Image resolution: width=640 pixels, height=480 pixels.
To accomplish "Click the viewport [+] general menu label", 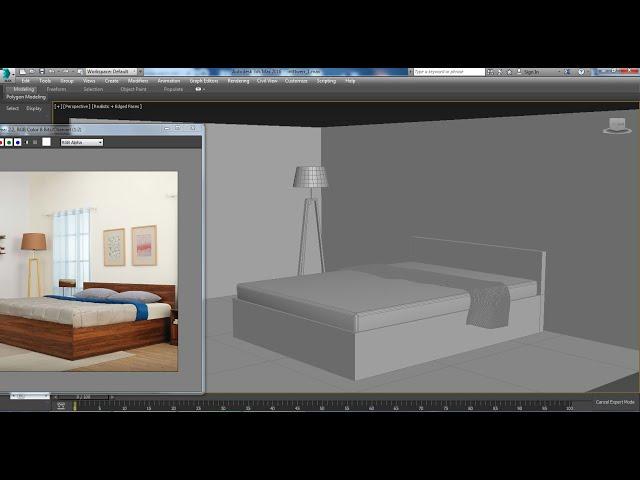I will (58, 106).
